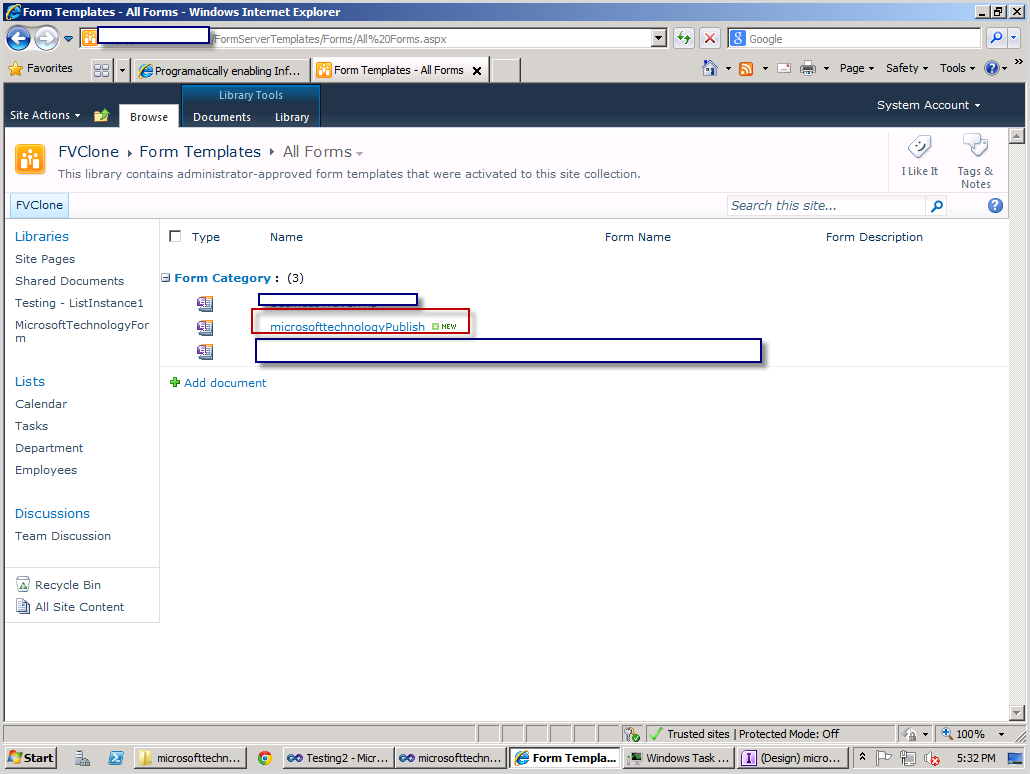Click the InfoPath icon beside microsofttechnologyPublish
This screenshot has width=1030, height=774.
pyautogui.click(x=205, y=327)
